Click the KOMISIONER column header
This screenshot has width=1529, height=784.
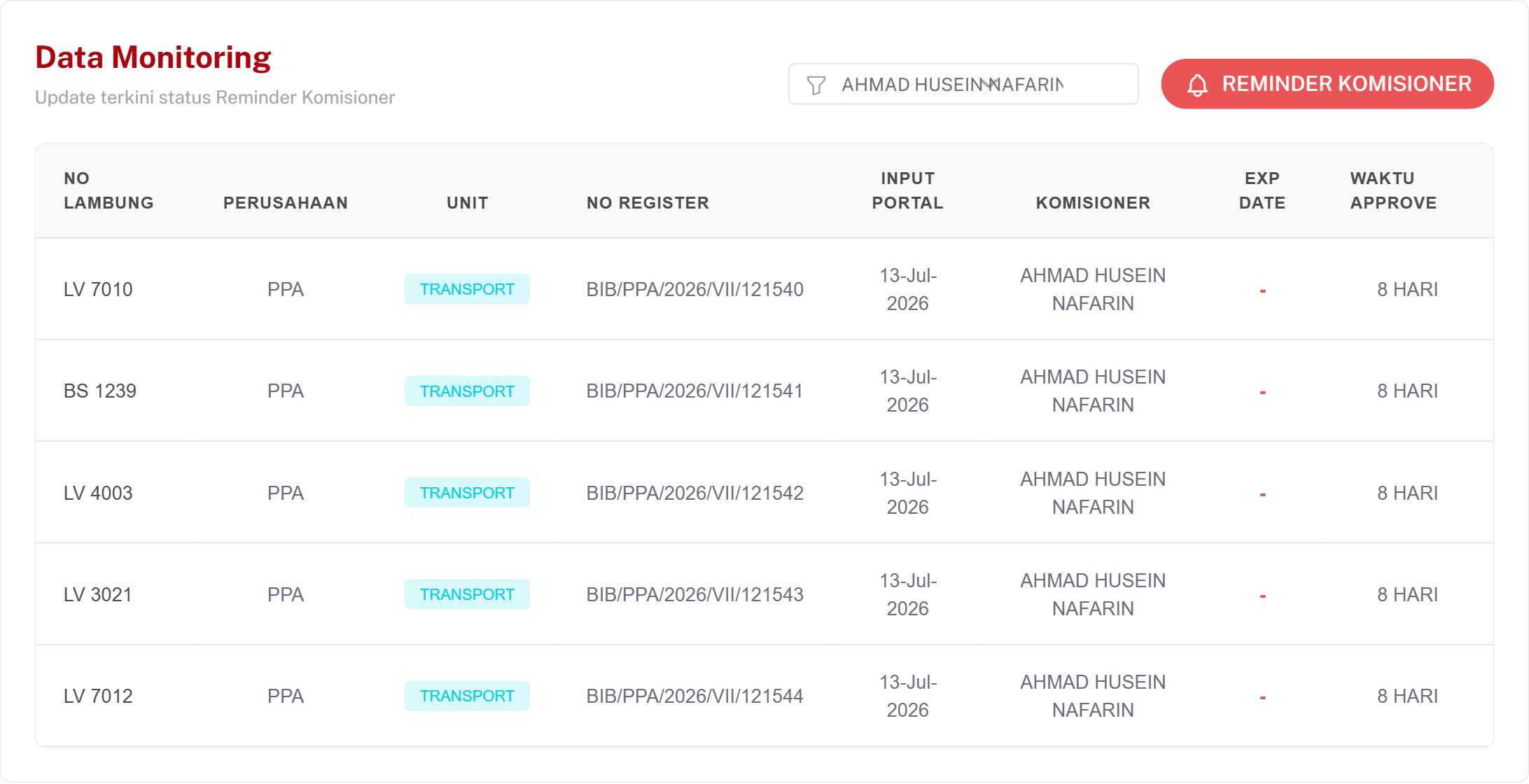click(1094, 203)
